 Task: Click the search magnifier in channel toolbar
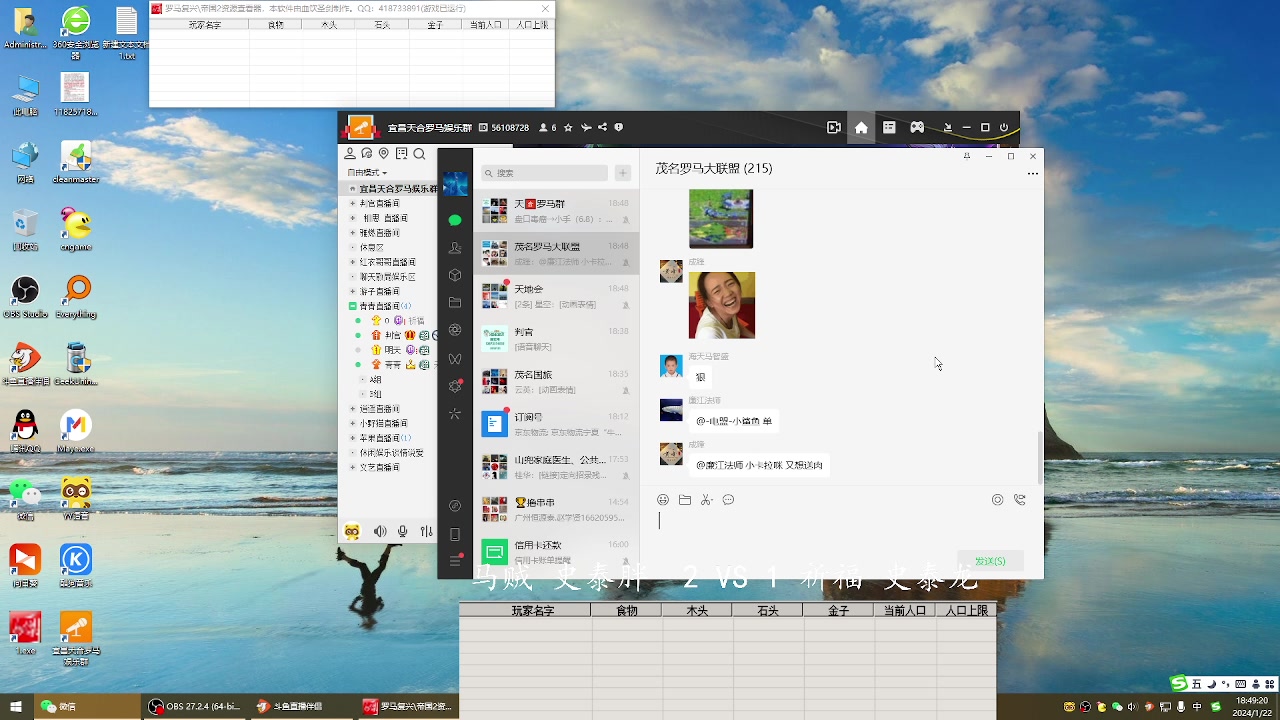[x=419, y=154]
